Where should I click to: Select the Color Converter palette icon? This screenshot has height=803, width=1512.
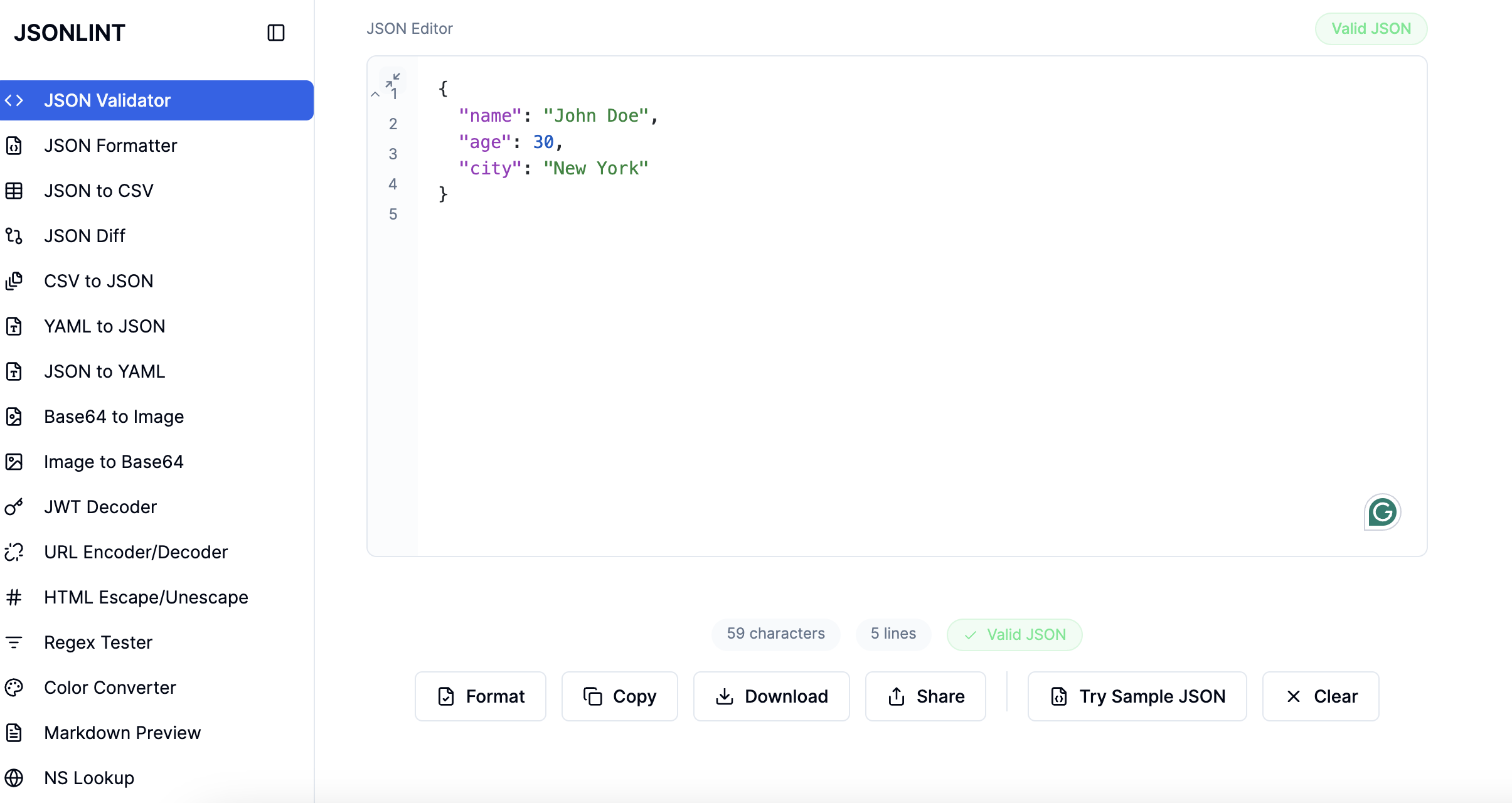14,688
